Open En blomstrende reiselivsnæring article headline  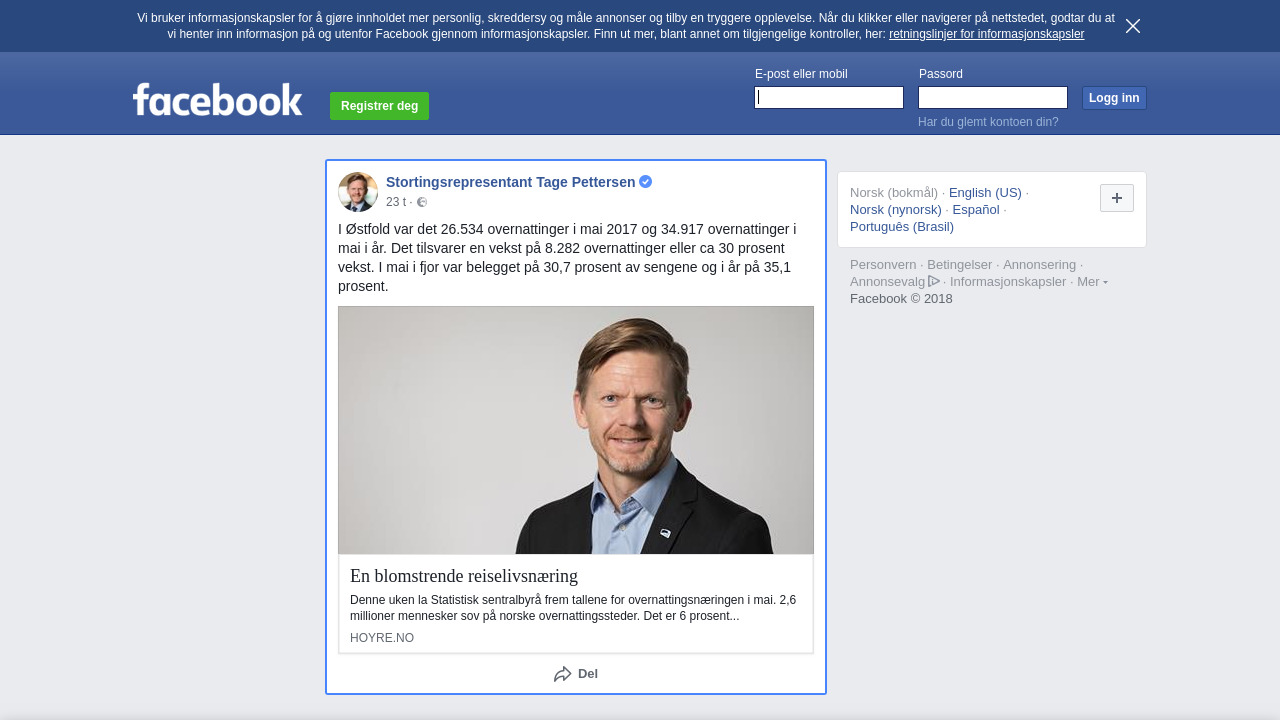(464, 576)
